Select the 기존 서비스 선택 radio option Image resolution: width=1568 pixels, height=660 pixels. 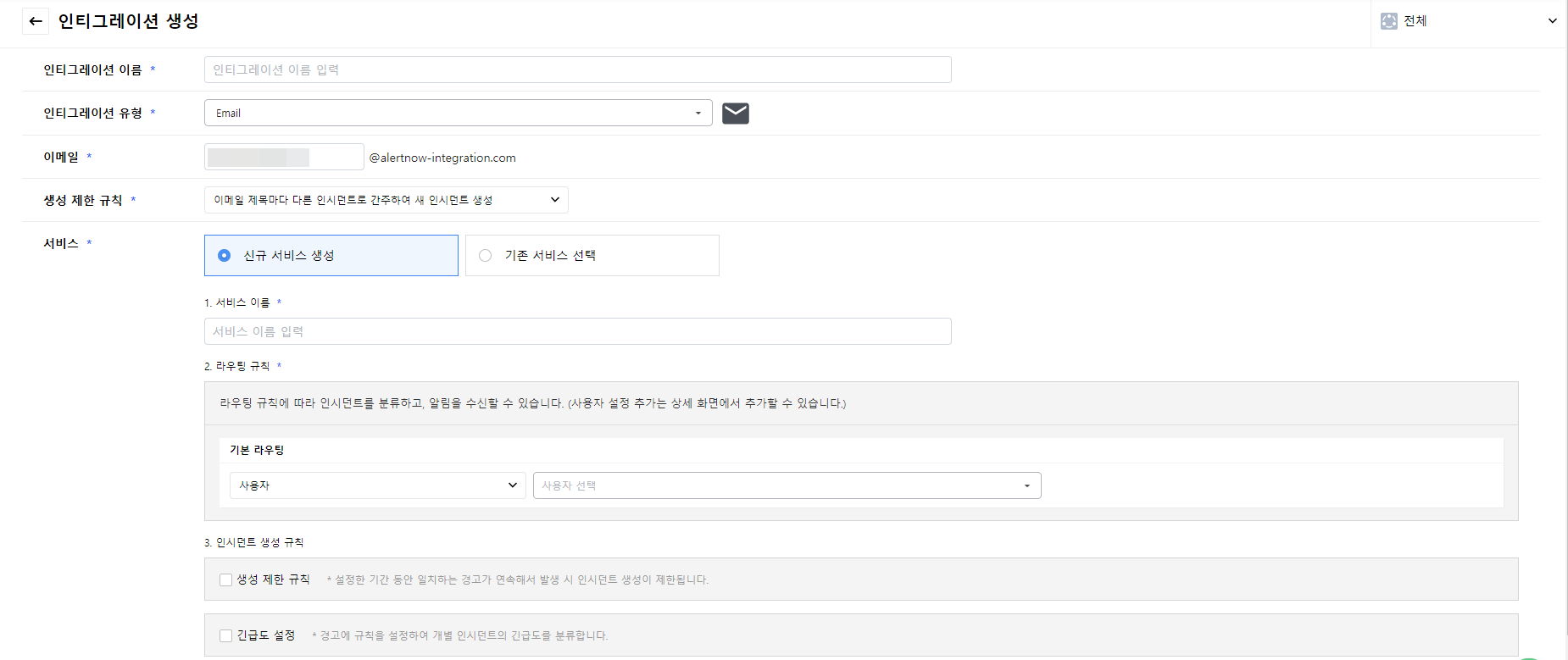click(x=486, y=255)
